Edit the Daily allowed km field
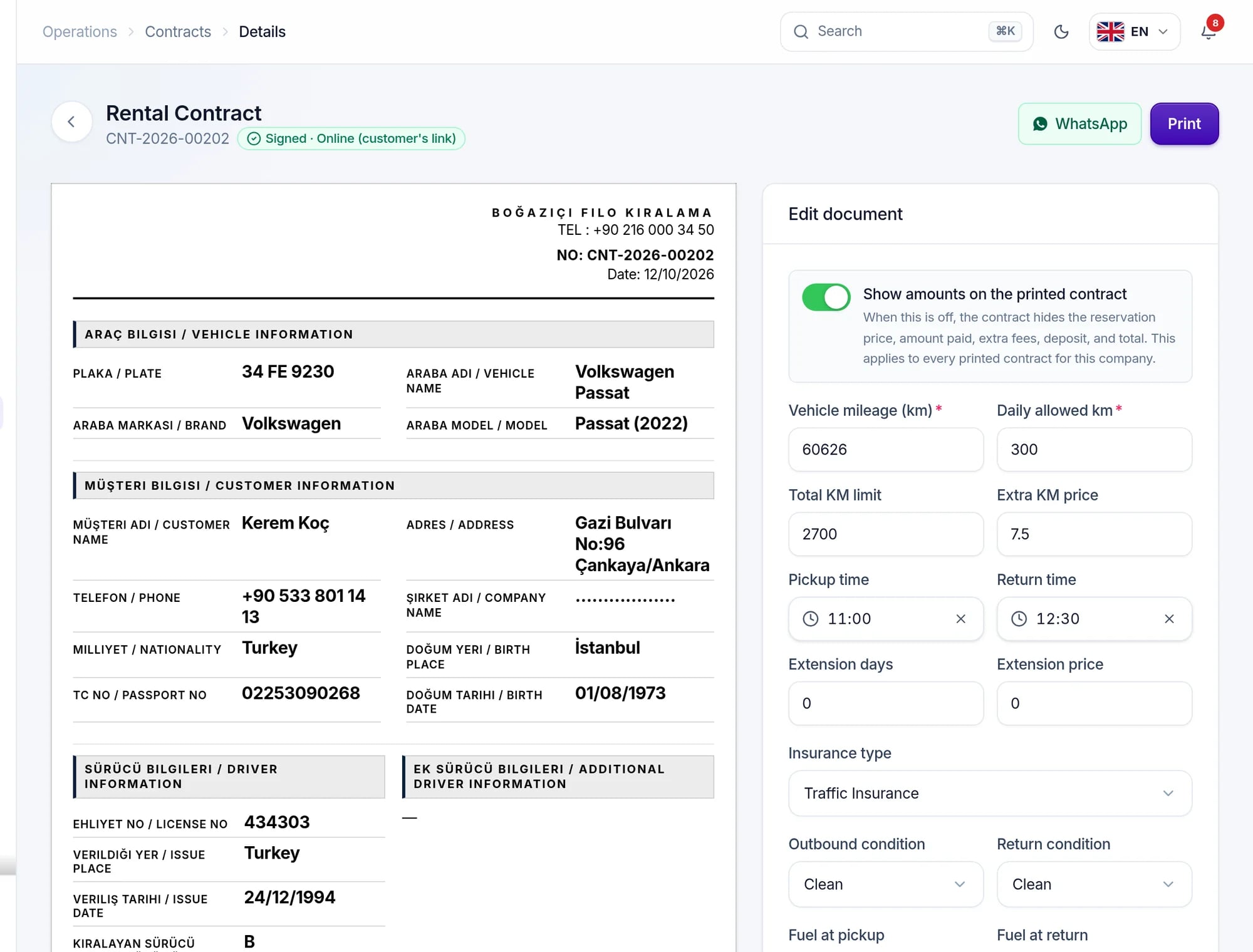This screenshot has width=1253, height=952. [1094, 450]
